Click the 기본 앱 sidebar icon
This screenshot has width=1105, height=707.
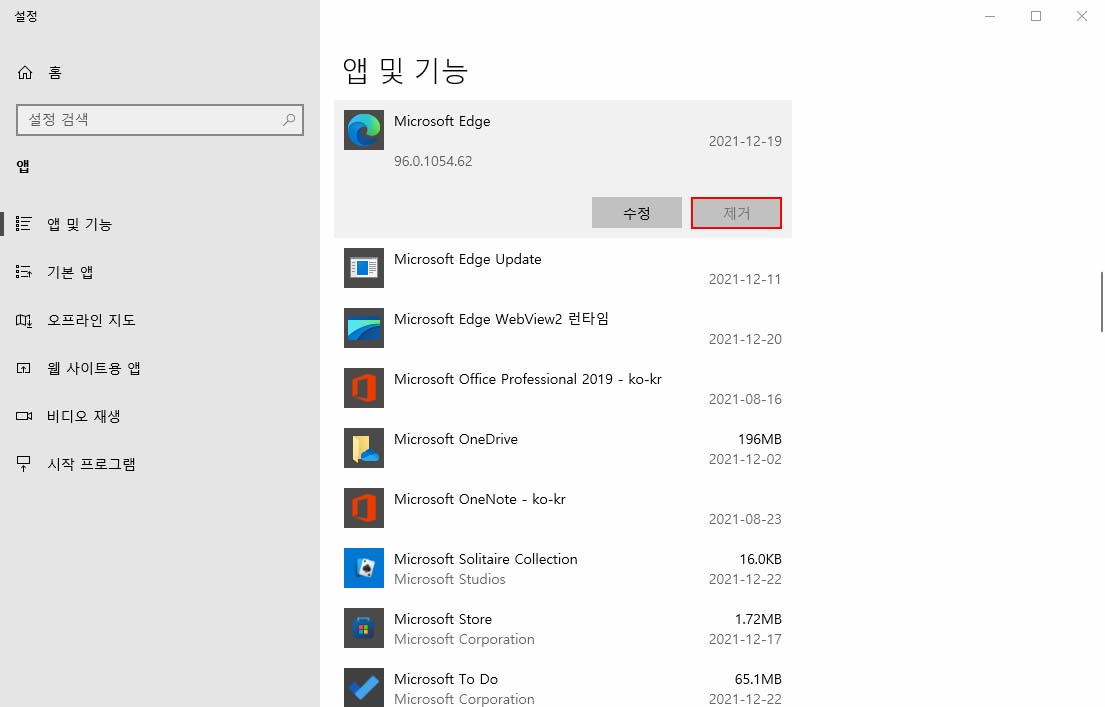coord(23,272)
